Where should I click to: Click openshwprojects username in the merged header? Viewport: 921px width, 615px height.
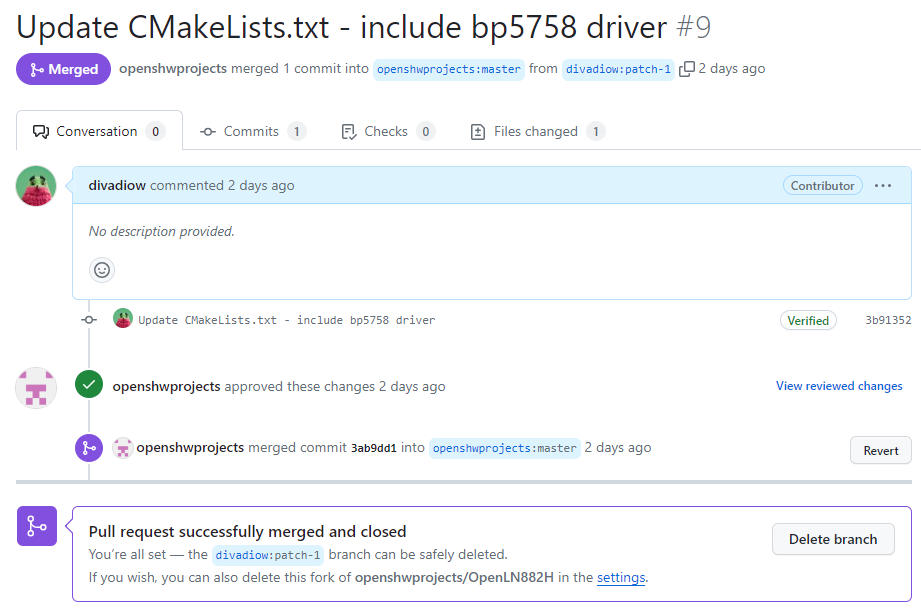tap(173, 68)
